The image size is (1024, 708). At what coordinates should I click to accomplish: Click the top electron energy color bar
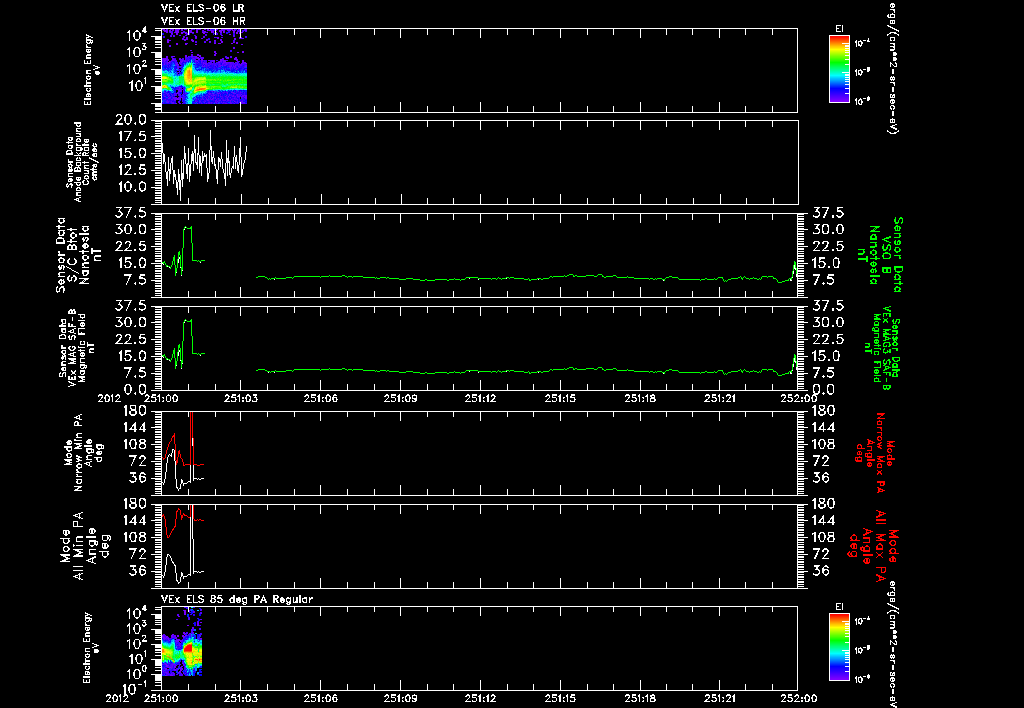(x=839, y=69)
